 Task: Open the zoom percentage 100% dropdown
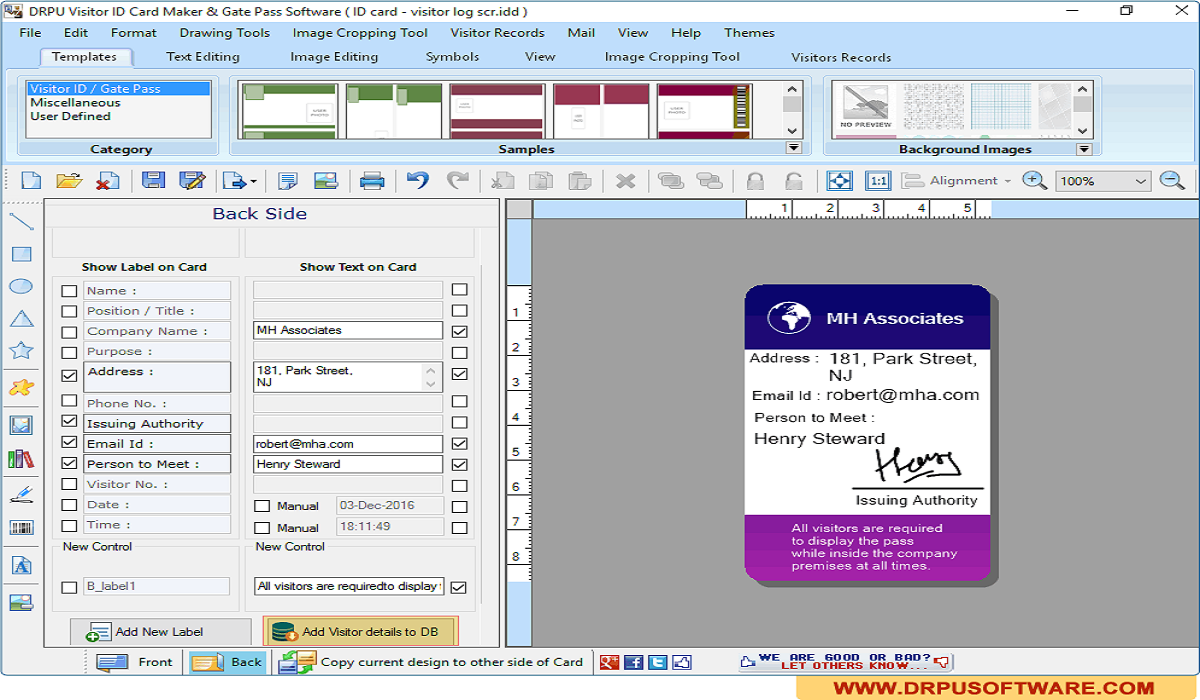1140,182
